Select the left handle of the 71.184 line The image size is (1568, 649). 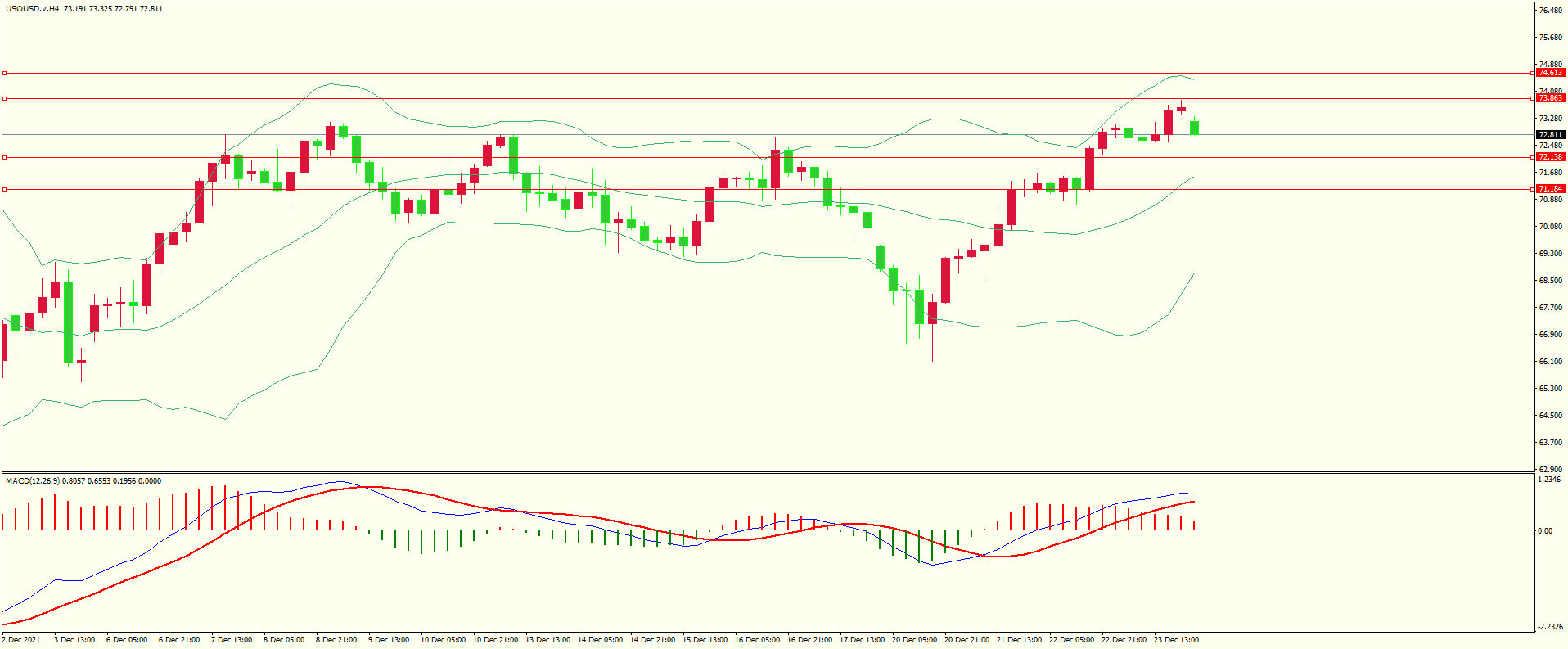[x=4, y=189]
